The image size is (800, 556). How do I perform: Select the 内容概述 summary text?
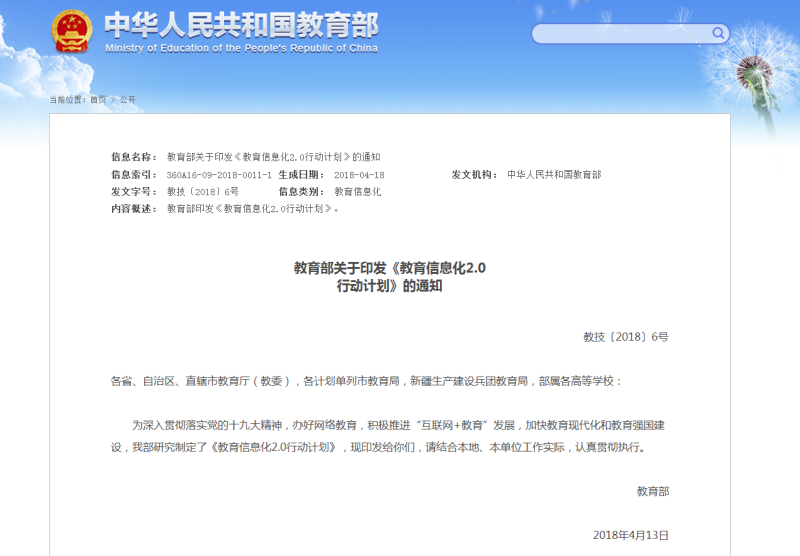pyautogui.click(x=253, y=209)
